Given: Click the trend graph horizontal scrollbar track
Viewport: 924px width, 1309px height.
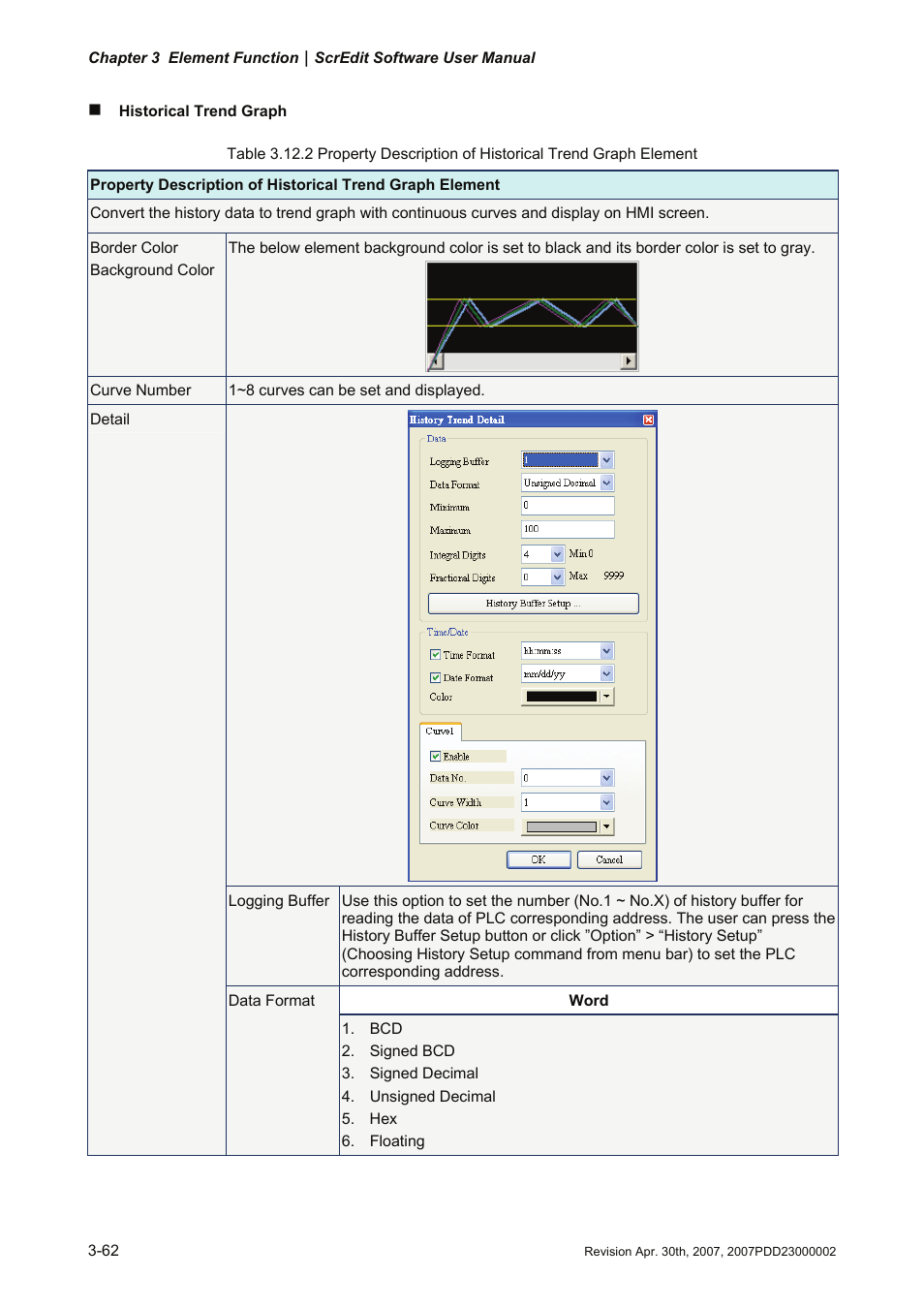Looking at the screenshot, I should pyautogui.click(x=533, y=361).
